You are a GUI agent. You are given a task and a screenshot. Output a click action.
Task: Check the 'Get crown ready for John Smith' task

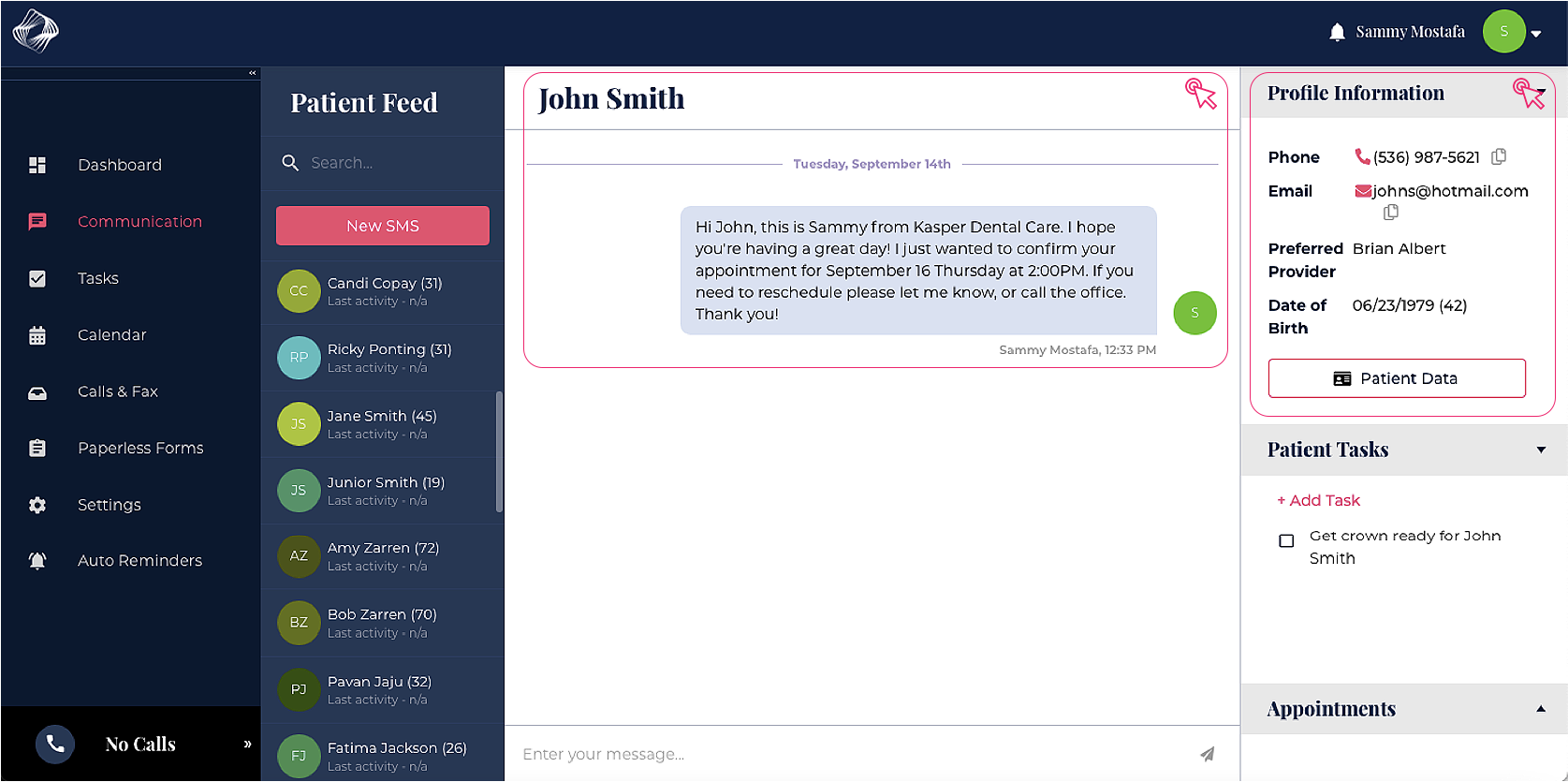click(x=1286, y=540)
